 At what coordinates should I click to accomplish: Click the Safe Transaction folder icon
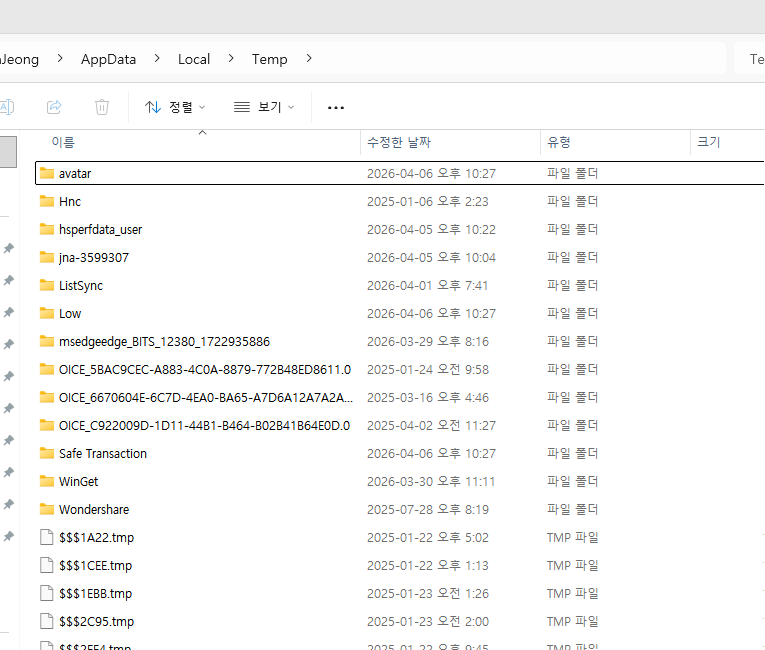(x=47, y=453)
